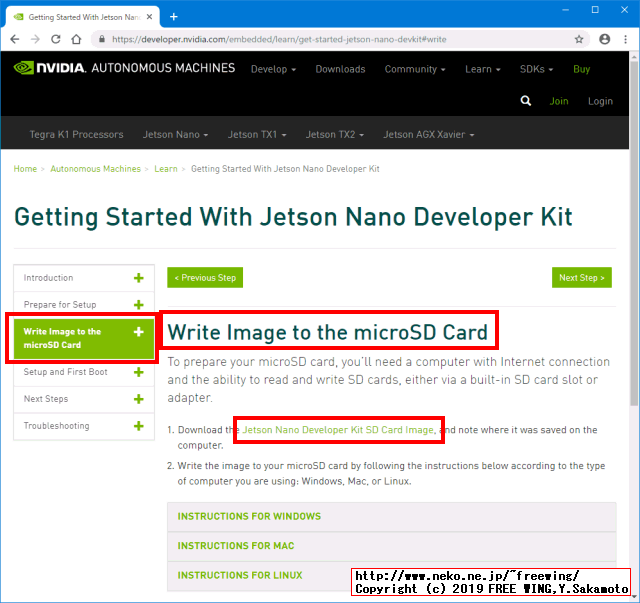The height and width of the screenshot is (603, 640).
Task: Click the Next Step button
Action: (582, 278)
